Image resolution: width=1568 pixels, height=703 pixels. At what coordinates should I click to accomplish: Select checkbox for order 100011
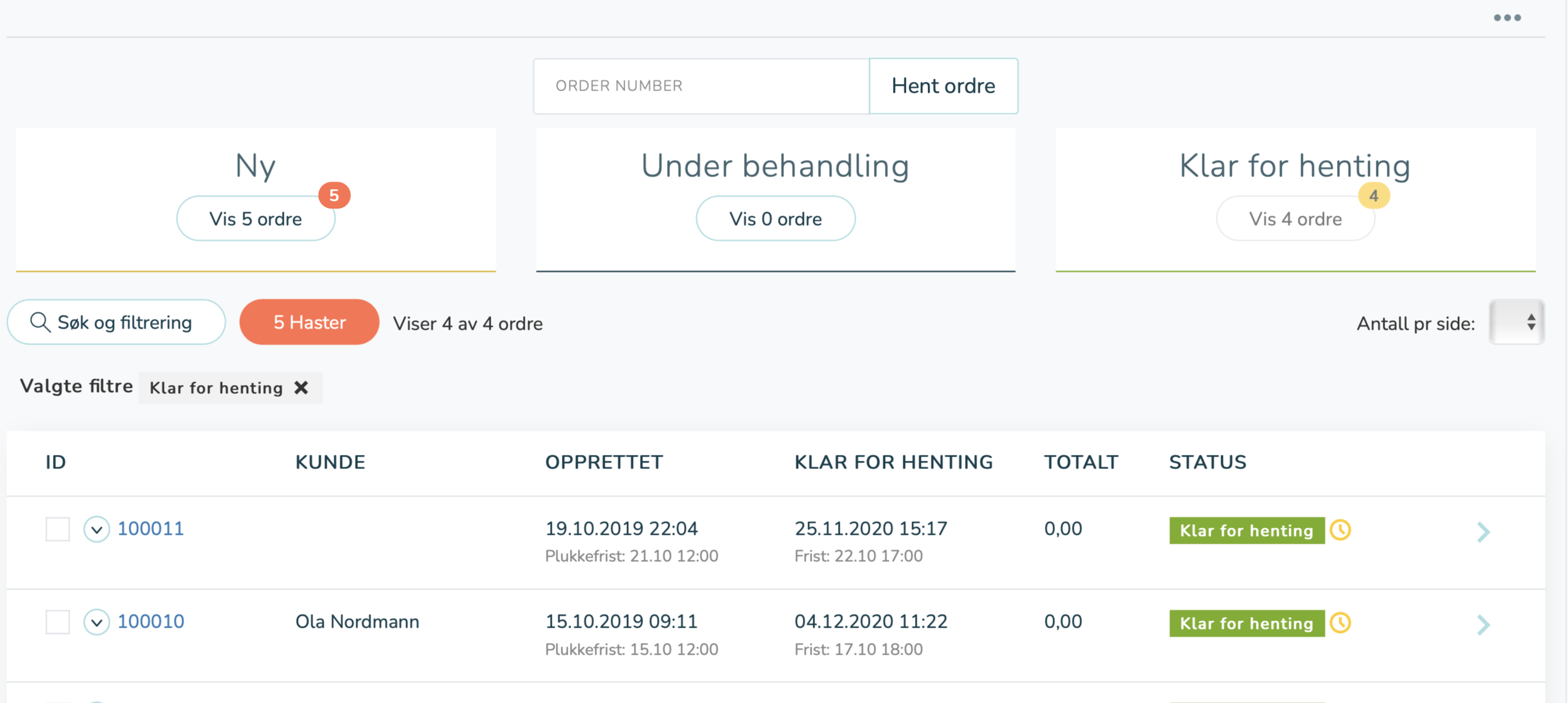tap(58, 529)
